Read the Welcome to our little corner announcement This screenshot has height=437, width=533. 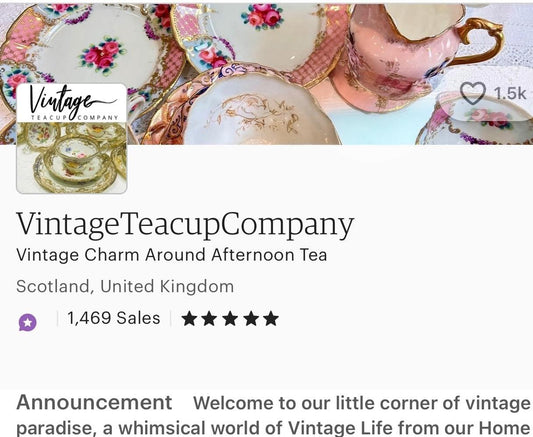(x=362, y=403)
